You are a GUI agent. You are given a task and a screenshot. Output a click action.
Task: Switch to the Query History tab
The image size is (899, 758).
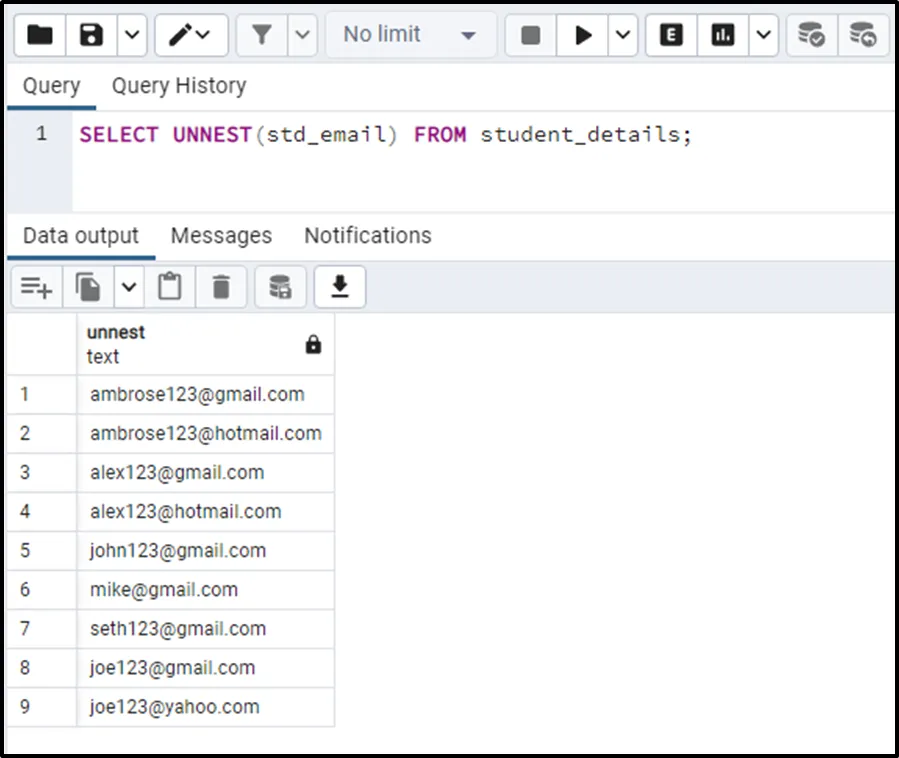click(178, 86)
